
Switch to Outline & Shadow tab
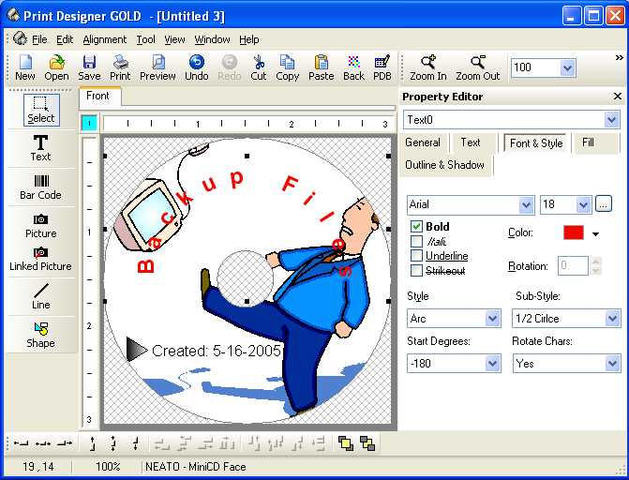(445, 165)
